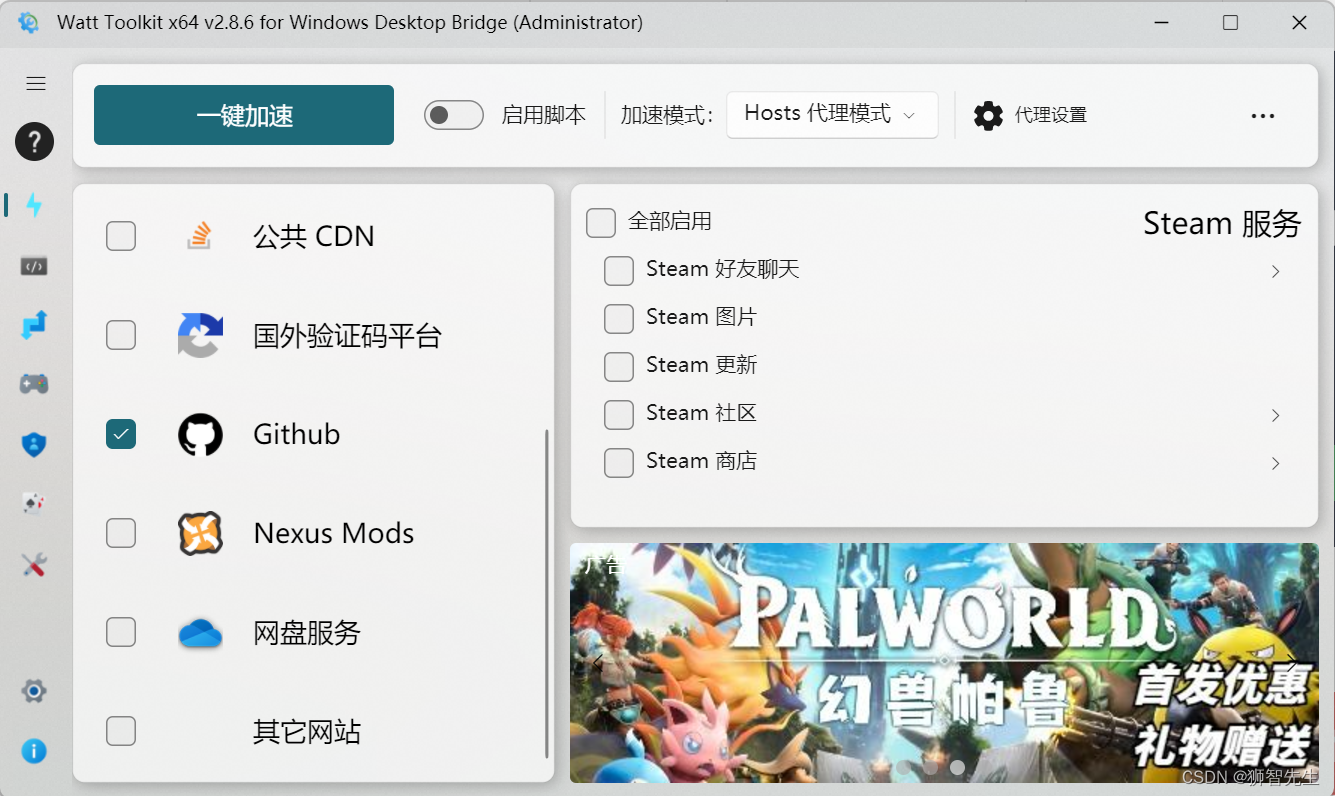Image resolution: width=1335 pixels, height=796 pixels.
Task: Maximize the Watt Toolkit window
Action: [x=1230, y=22]
